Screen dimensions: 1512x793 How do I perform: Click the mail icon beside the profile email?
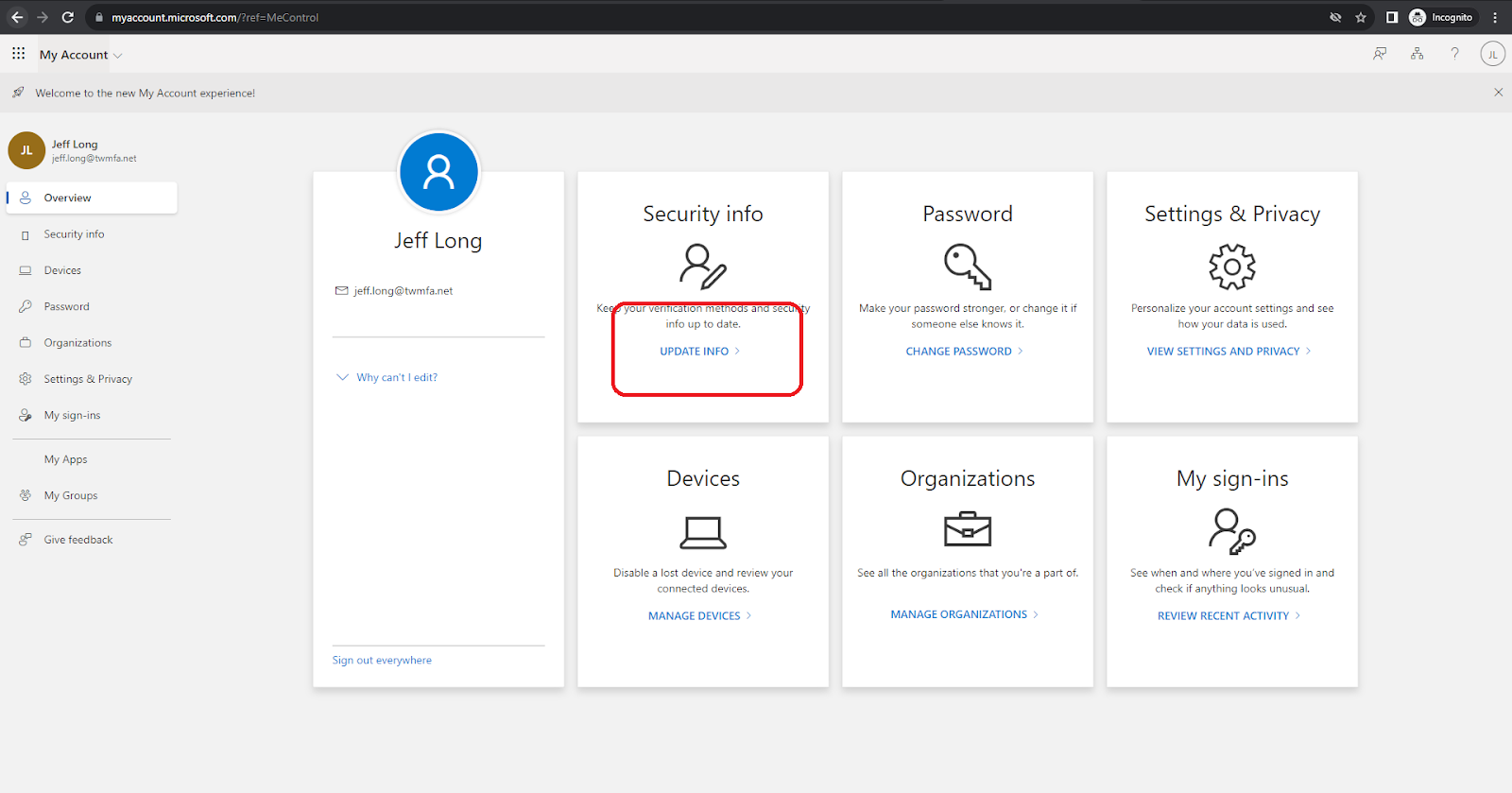pos(342,291)
